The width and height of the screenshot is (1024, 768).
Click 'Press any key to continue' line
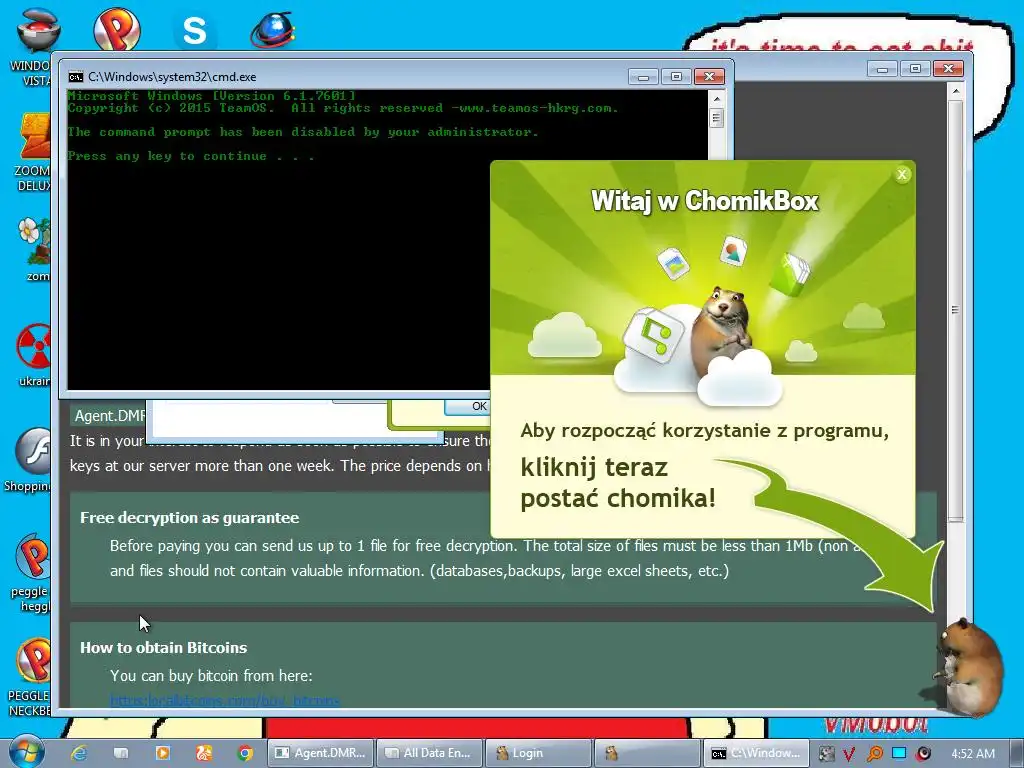coord(191,156)
